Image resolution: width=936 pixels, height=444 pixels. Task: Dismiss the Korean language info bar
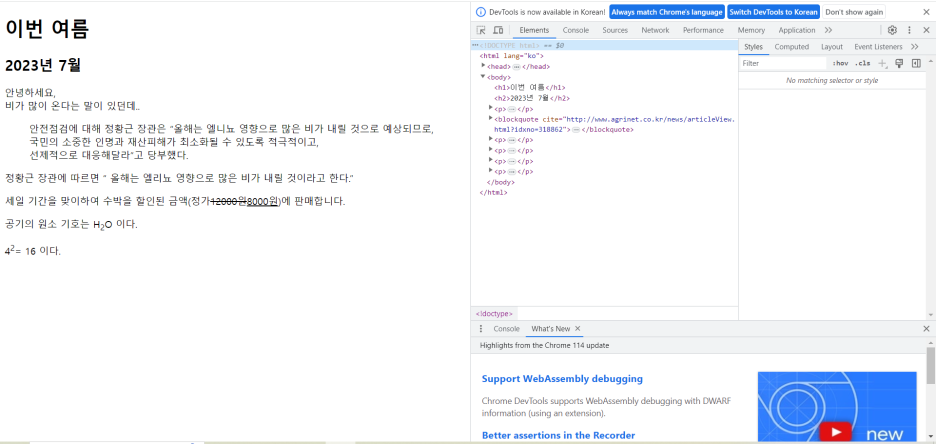(926, 12)
